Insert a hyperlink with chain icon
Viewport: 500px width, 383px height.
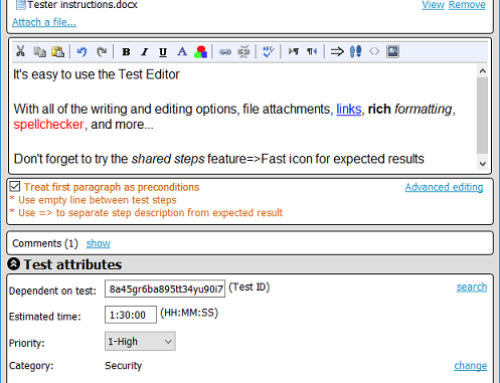pos(225,52)
